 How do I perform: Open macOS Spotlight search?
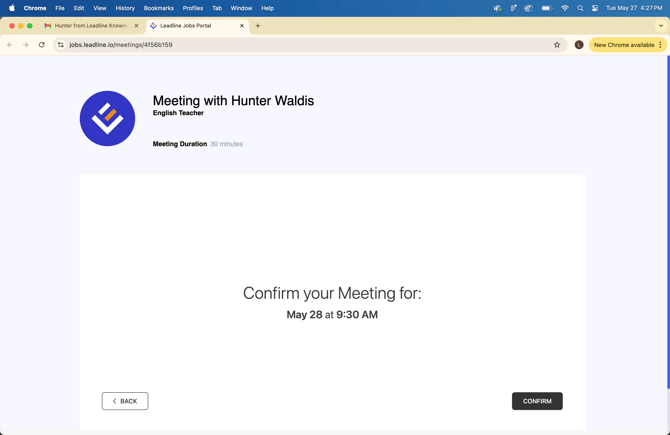pyautogui.click(x=580, y=8)
